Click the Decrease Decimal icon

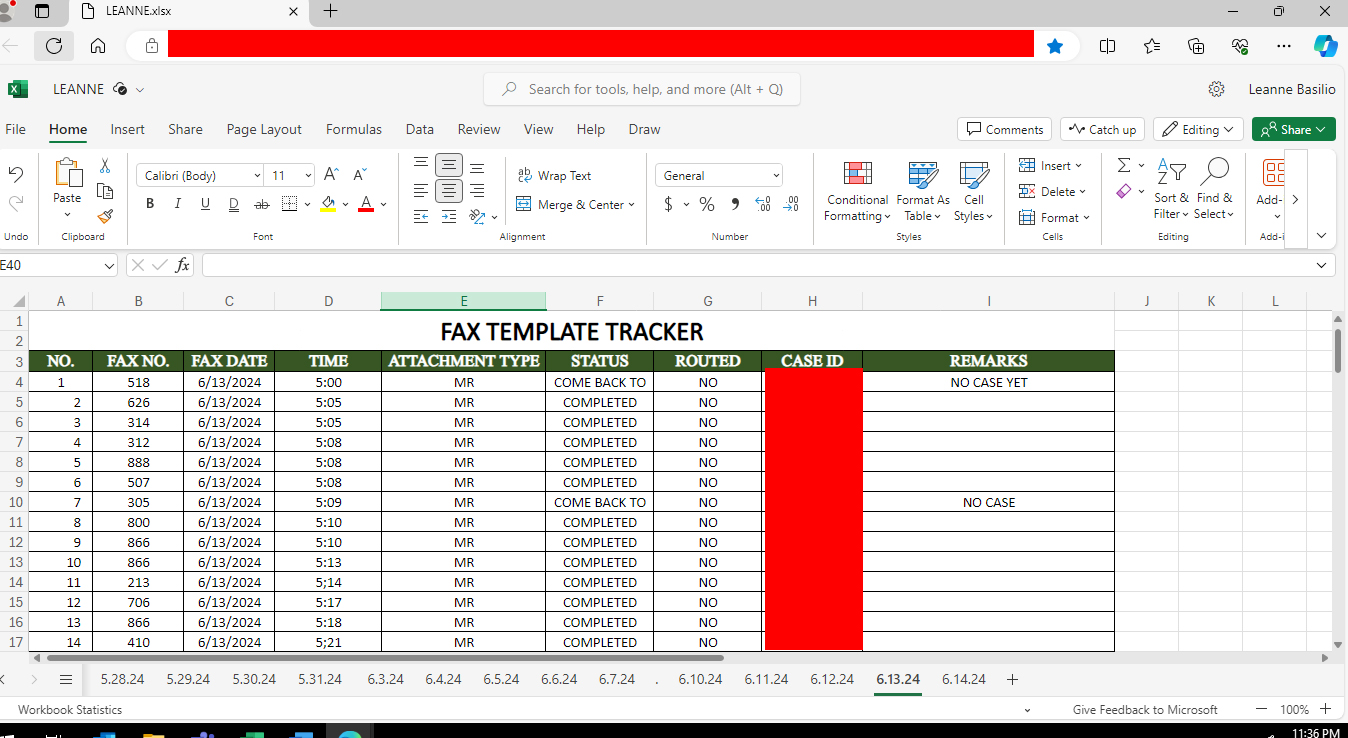(791, 204)
